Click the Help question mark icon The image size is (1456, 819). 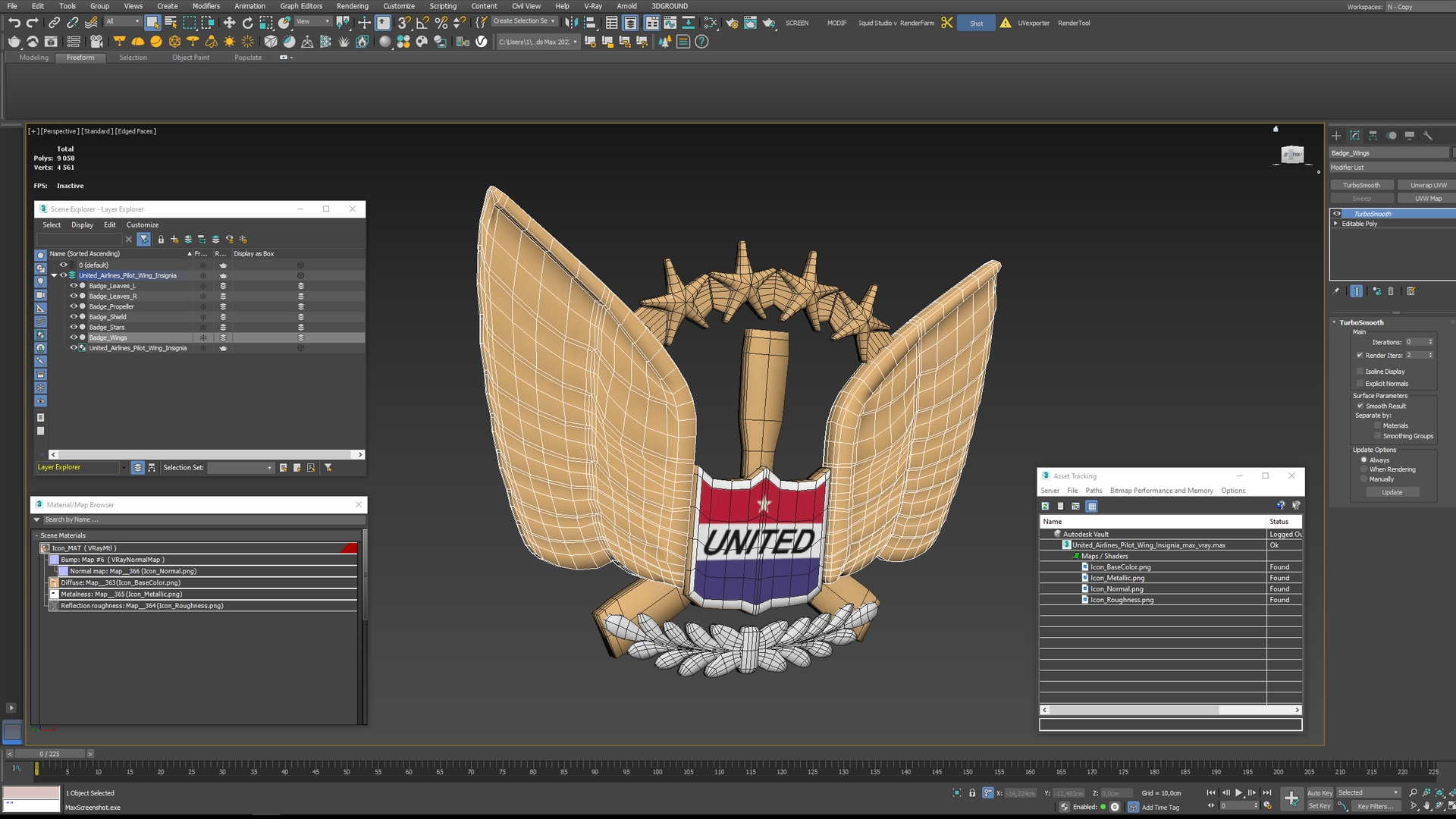point(701,42)
